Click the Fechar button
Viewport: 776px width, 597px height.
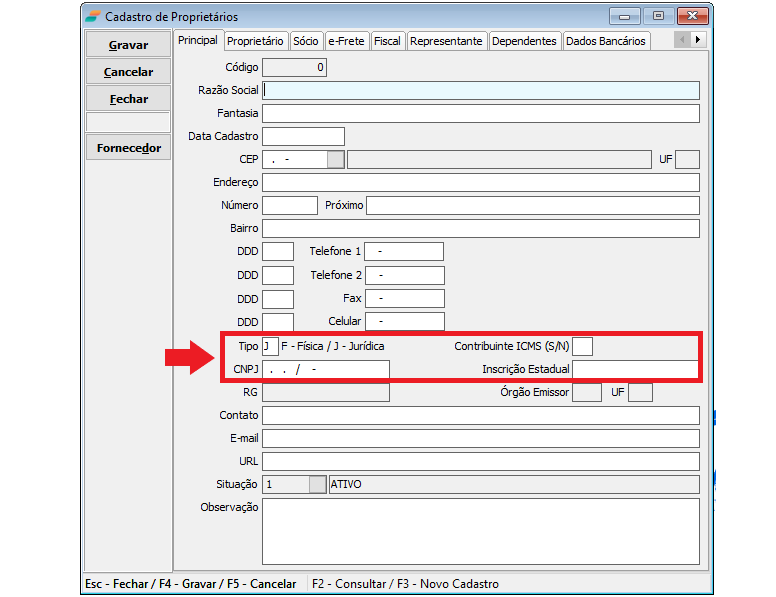[128, 99]
